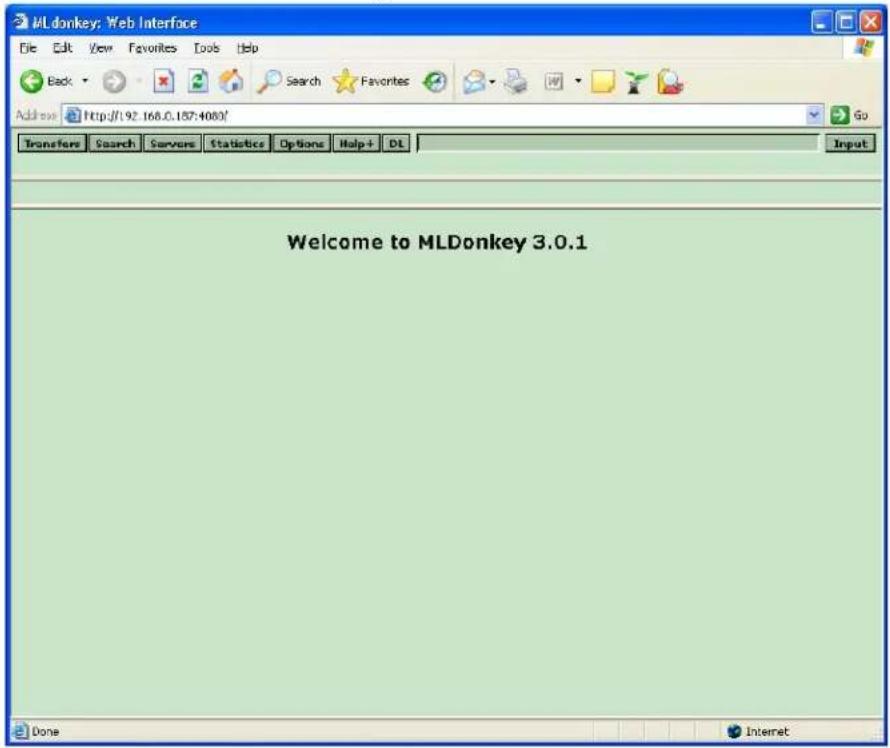Open the Edit dropdown arrow beside Word icon
Viewport: 890px width, 748px height.
[x=578, y=81]
